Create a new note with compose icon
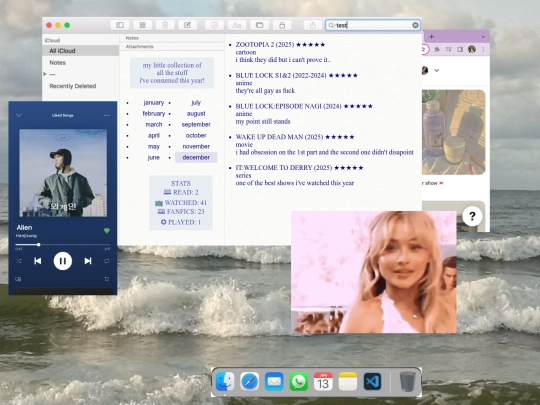 (x=187, y=25)
